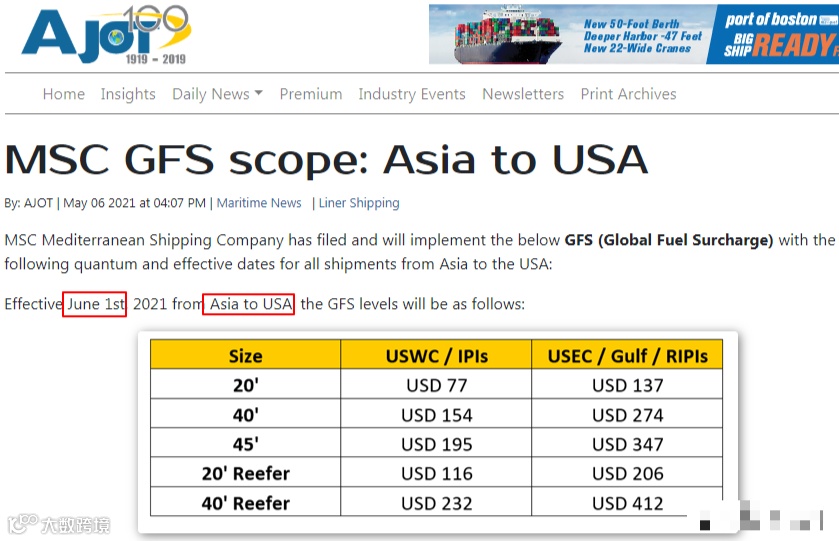Click the USD 206 cell
This screenshot has width=839, height=541.
coord(627,473)
